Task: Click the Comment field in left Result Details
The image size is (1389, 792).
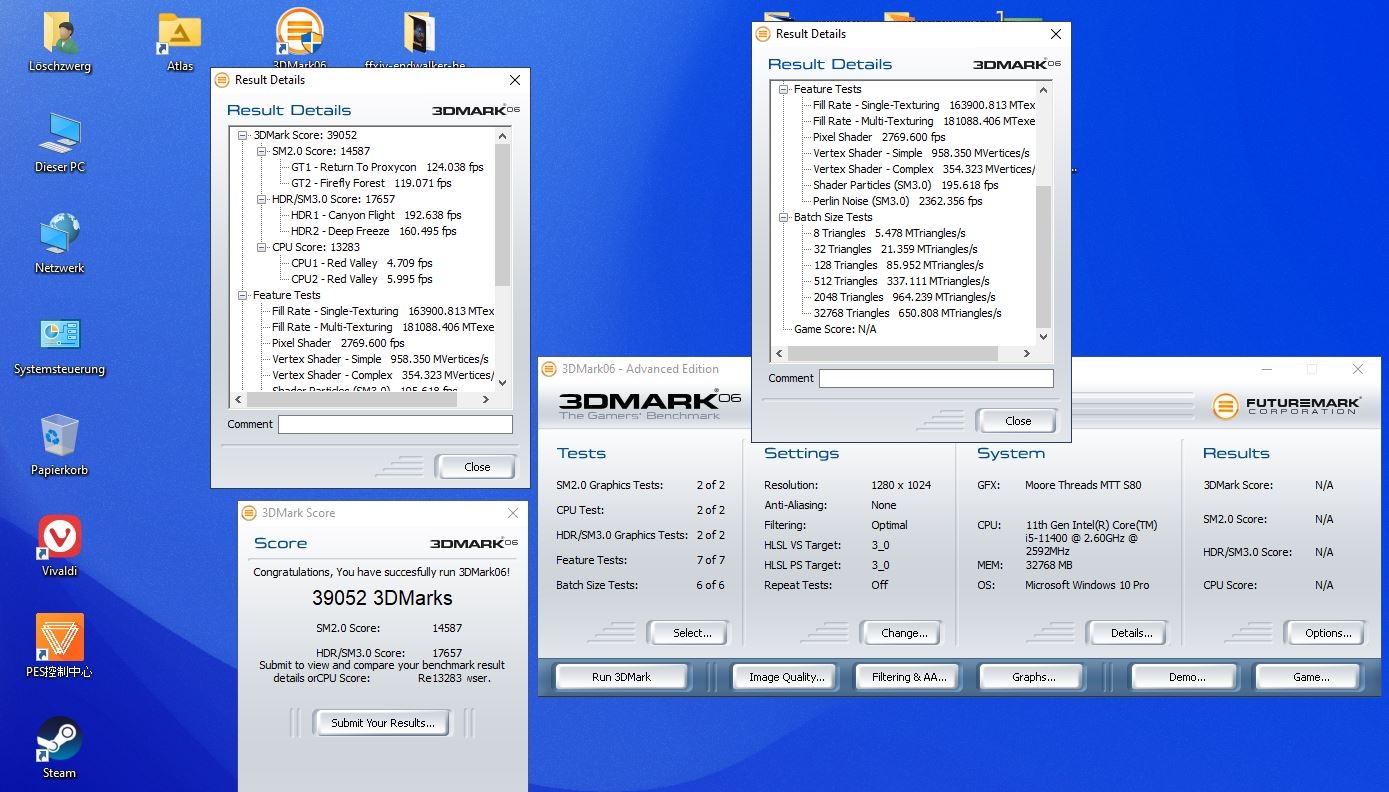Action: [395, 424]
